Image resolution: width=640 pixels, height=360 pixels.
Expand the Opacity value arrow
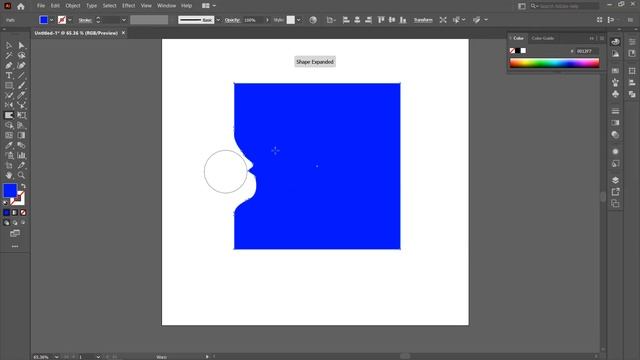(x=267, y=20)
